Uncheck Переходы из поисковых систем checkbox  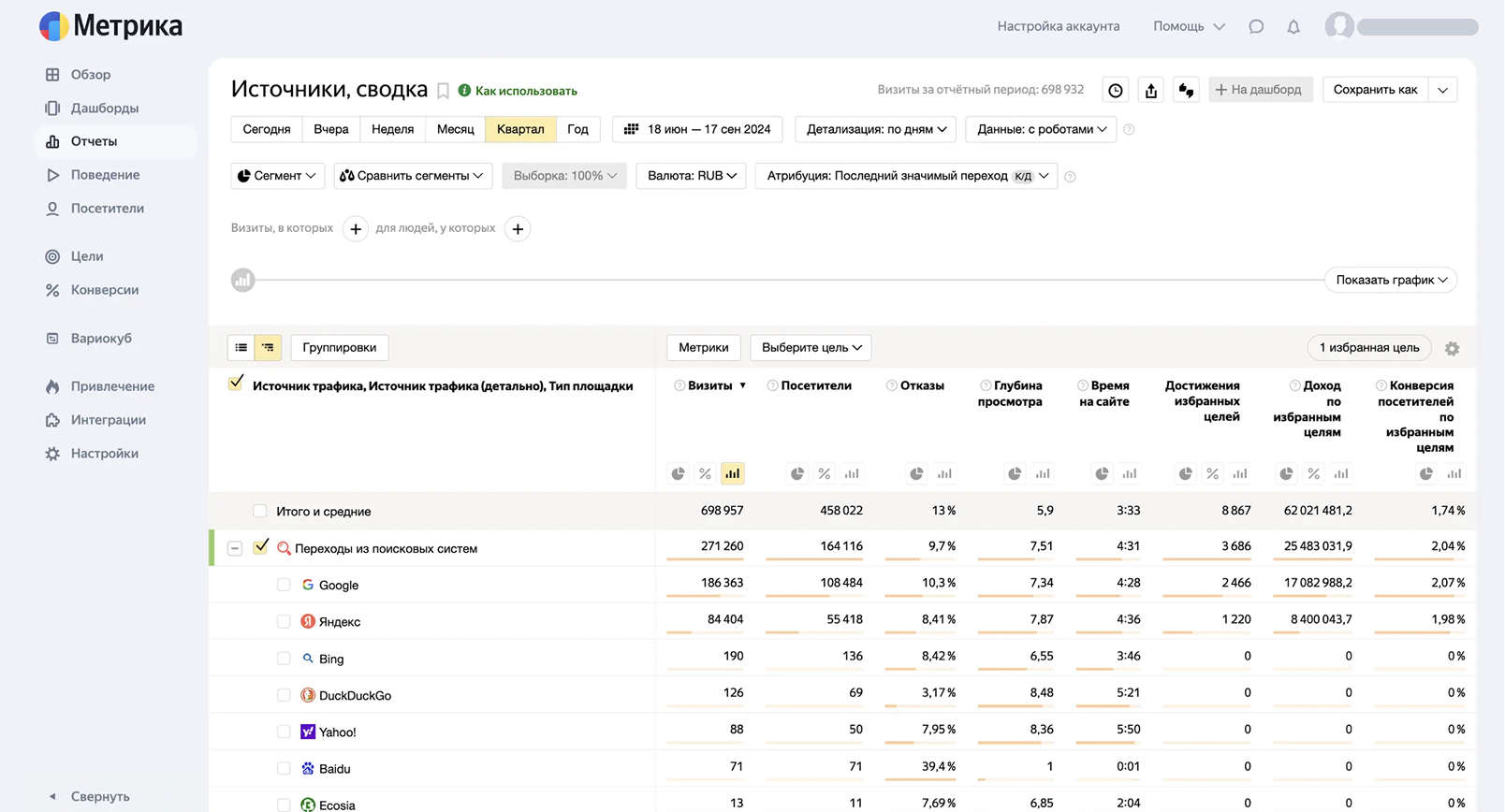(x=260, y=546)
